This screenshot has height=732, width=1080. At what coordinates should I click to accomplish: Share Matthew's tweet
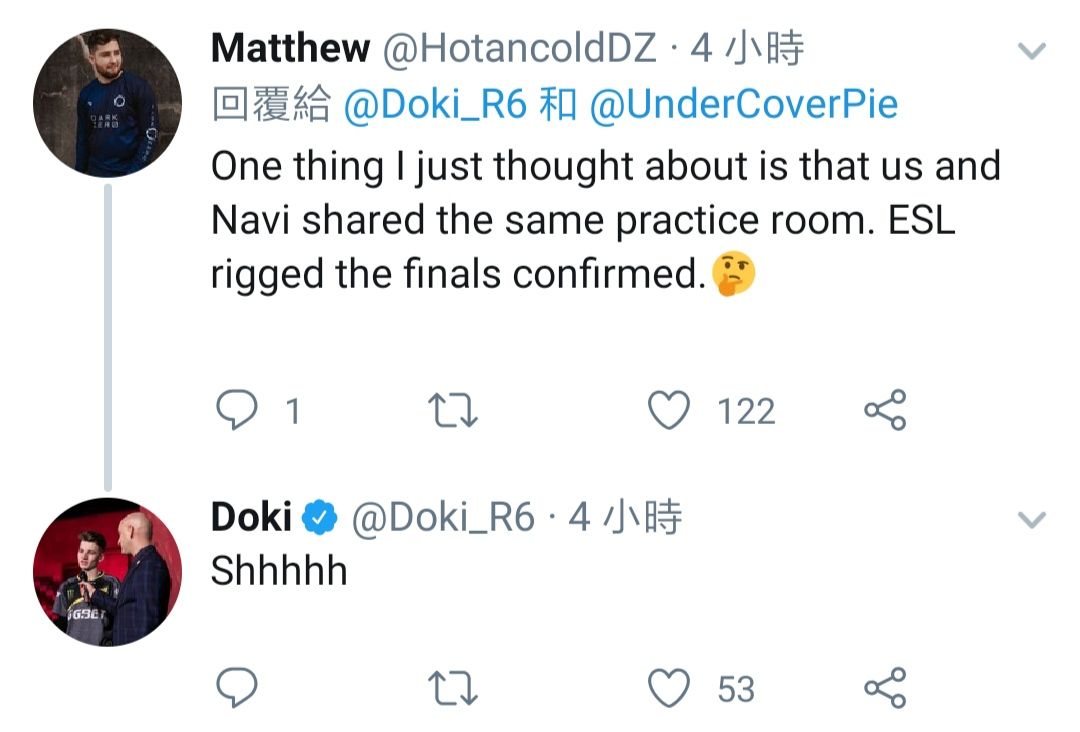click(x=884, y=411)
